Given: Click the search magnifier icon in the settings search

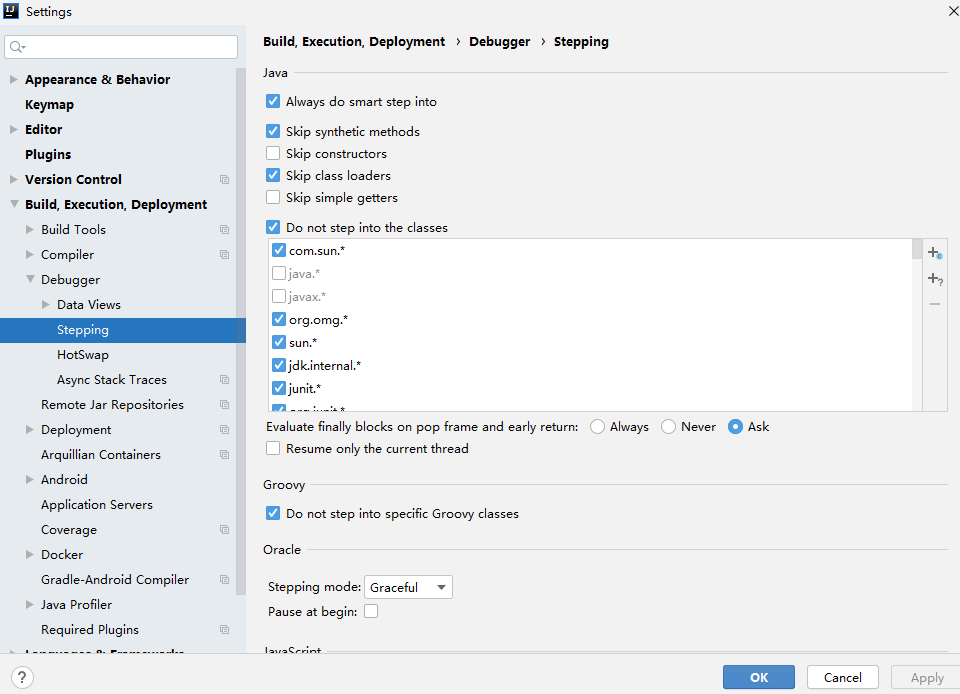Looking at the screenshot, I should pos(17,47).
